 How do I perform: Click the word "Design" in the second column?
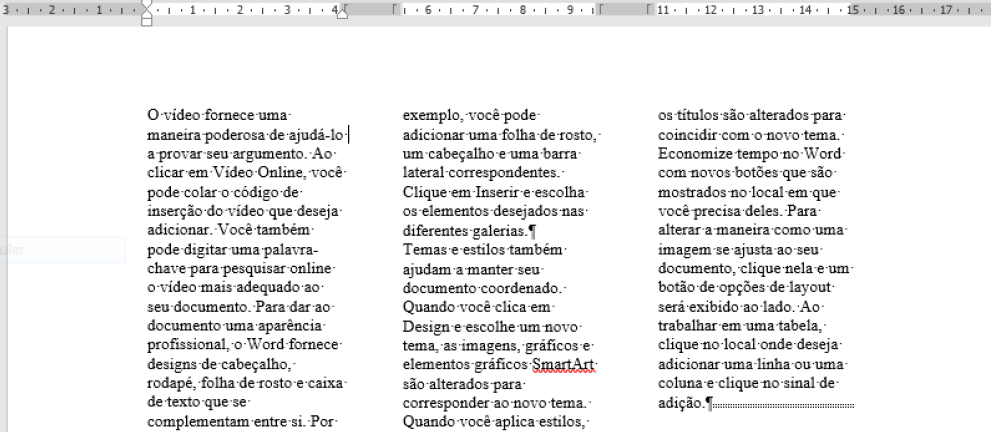point(424,327)
